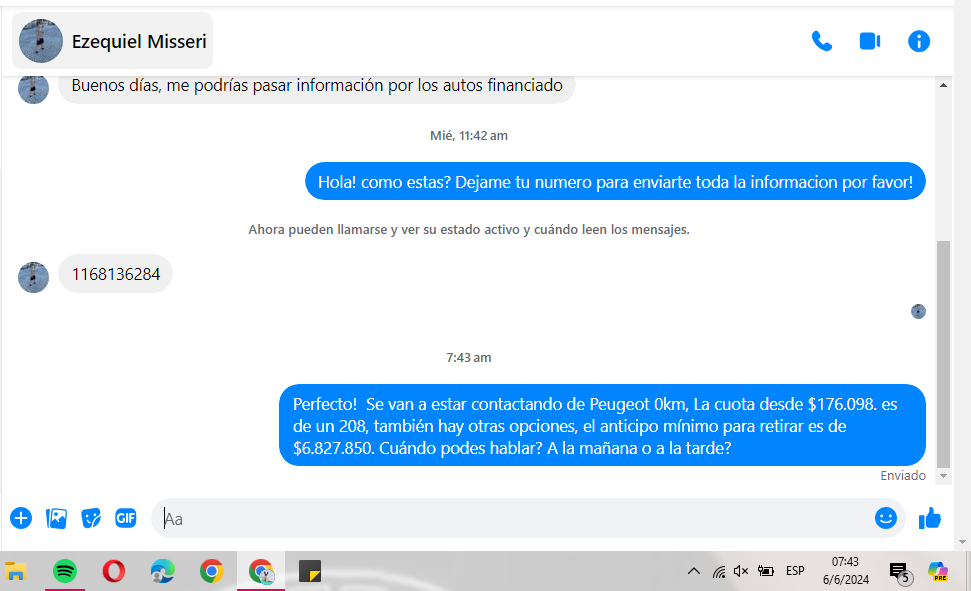Viewport: 971px width, 591px height.
Task: Click the 'Enviado' status label
Action: point(903,476)
